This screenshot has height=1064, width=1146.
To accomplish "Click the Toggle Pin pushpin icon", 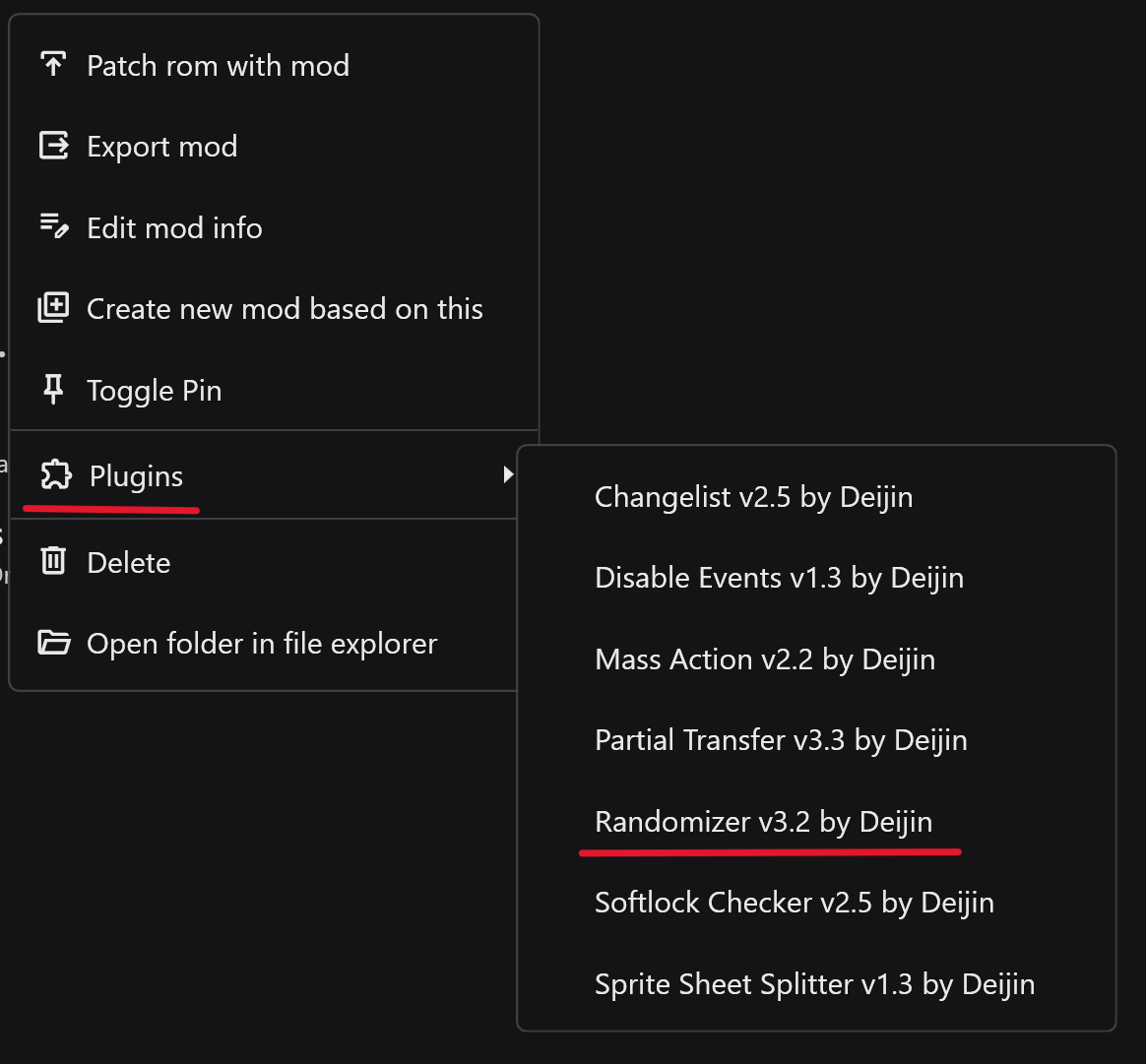I will tap(53, 391).
